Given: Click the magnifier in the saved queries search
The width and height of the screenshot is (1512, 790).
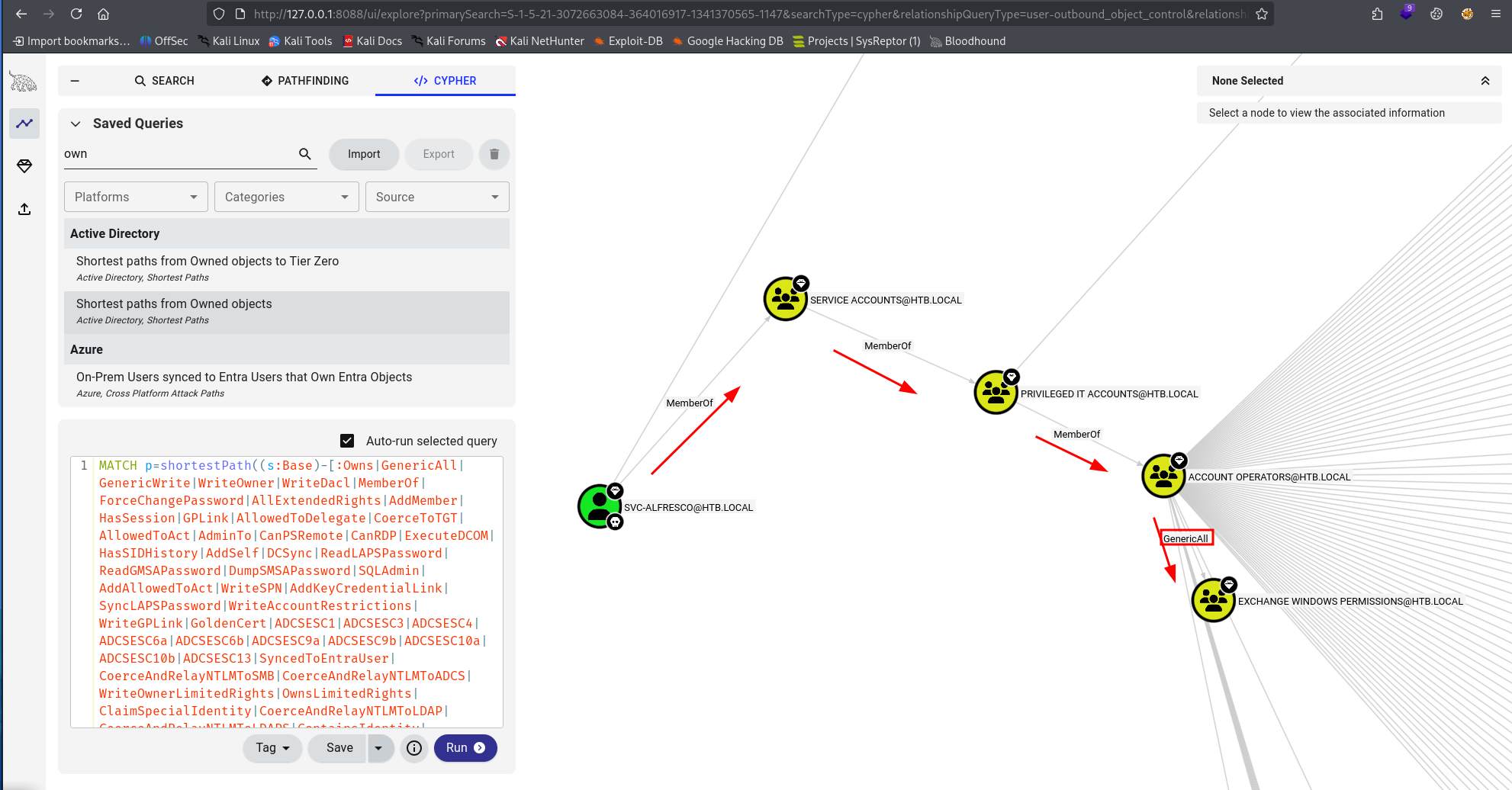Looking at the screenshot, I should click(304, 153).
